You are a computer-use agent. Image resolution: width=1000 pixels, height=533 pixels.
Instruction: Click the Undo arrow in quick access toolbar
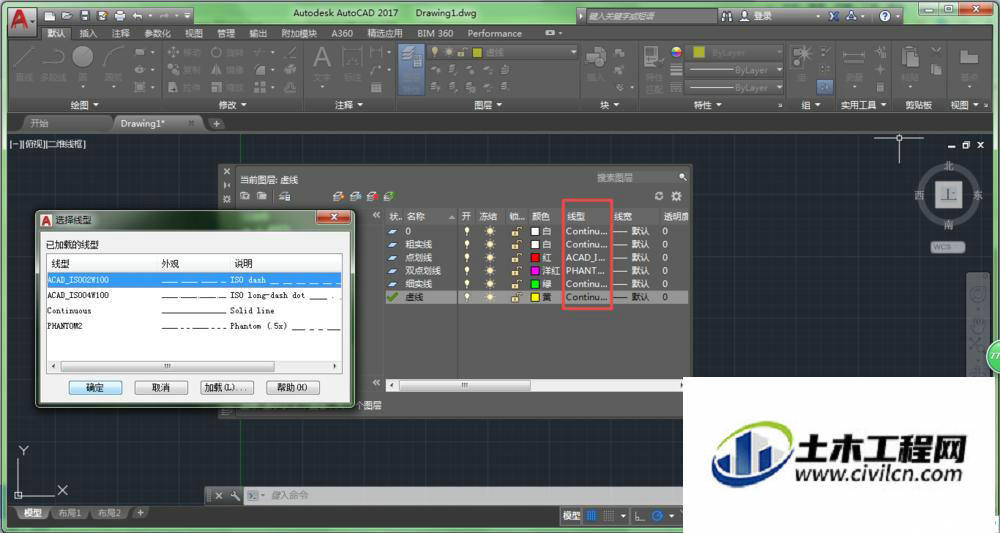(137, 15)
